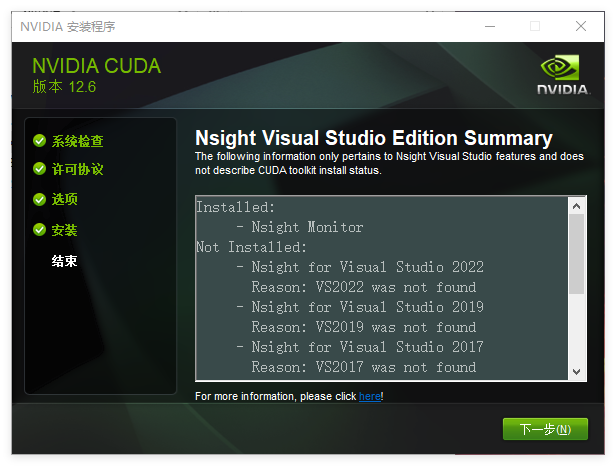
Task: Close the NVIDIA 安装程序 window
Action: [581, 26]
